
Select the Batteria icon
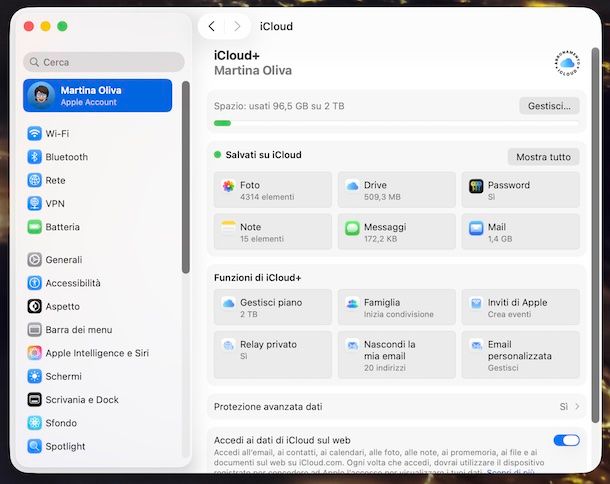pyautogui.click(x=35, y=227)
